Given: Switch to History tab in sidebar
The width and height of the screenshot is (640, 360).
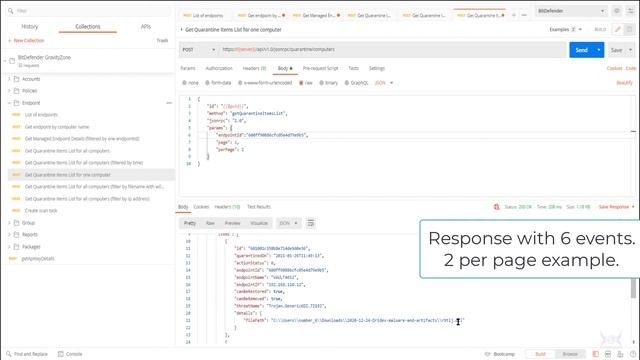Looking at the screenshot, I should [x=29, y=27].
